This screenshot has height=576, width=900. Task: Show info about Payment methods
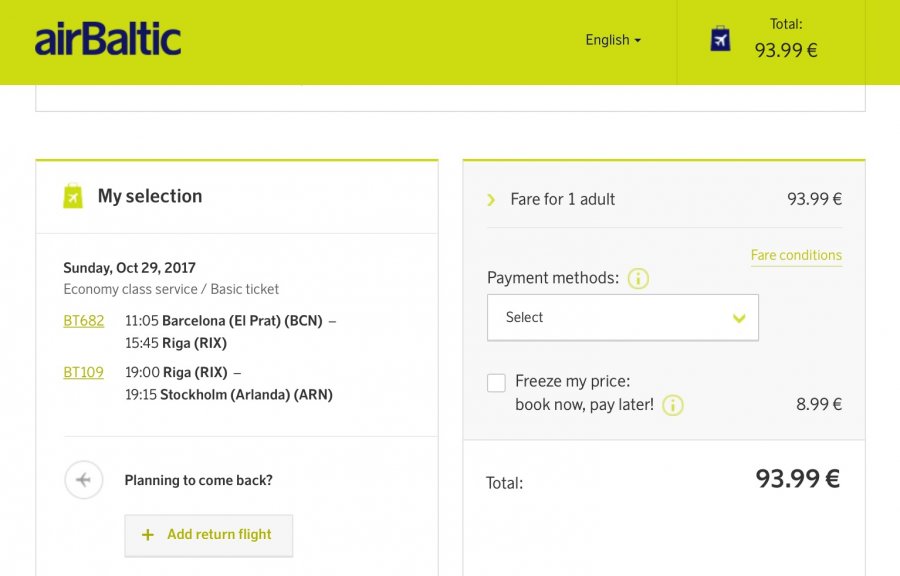click(x=638, y=279)
